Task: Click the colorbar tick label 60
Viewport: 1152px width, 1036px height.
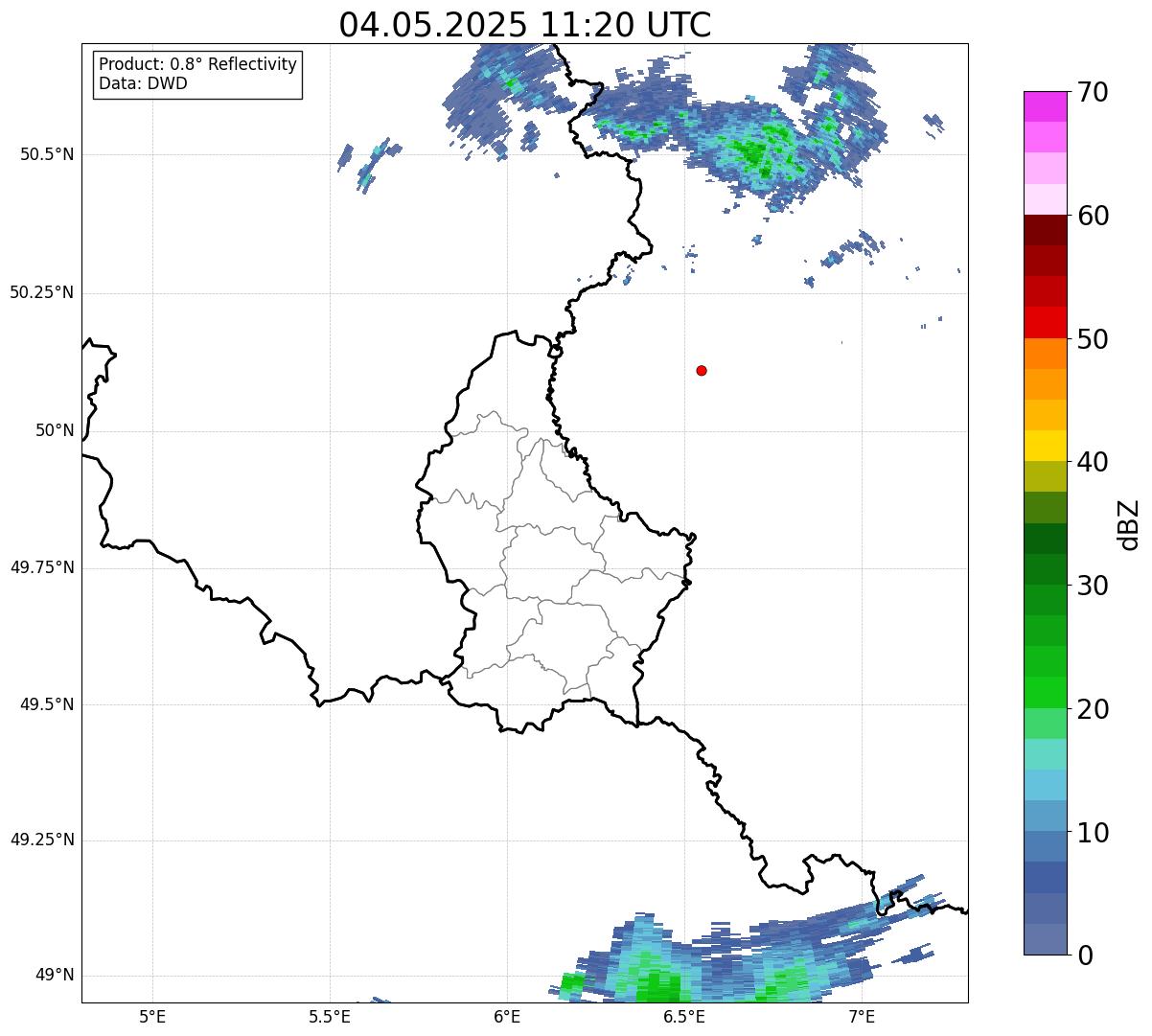Action: pos(1093,216)
